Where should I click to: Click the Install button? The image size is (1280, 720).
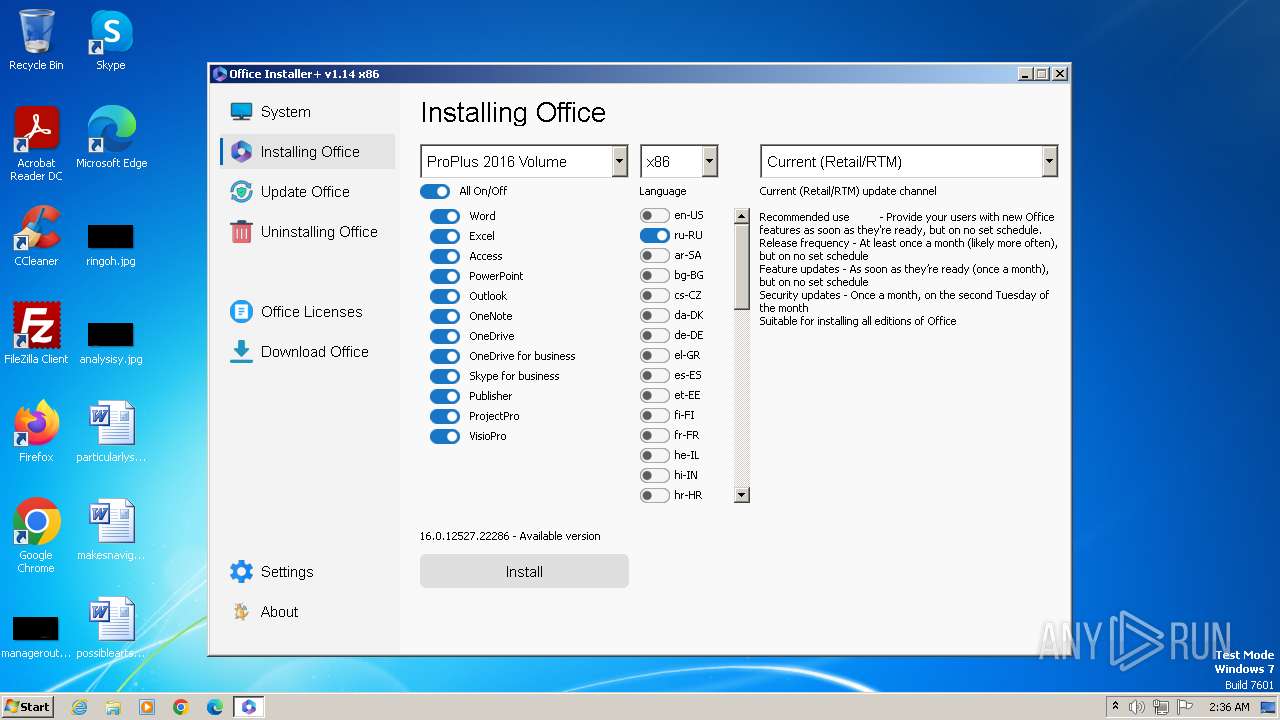(x=524, y=571)
